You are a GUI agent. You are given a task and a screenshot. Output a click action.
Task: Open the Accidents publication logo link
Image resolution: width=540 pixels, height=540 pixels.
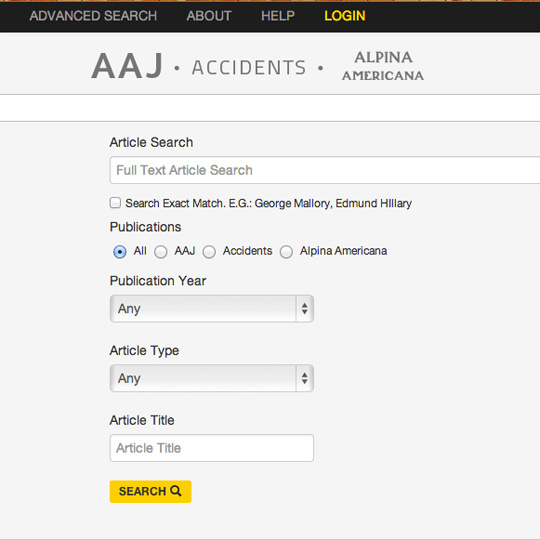[x=249, y=67]
